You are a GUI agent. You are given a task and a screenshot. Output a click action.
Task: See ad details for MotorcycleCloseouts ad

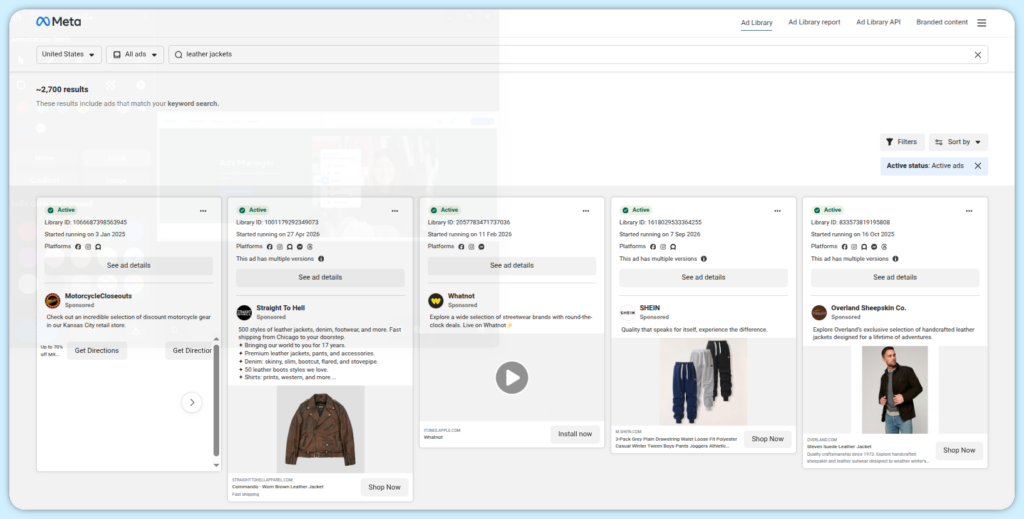pos(129,266)
